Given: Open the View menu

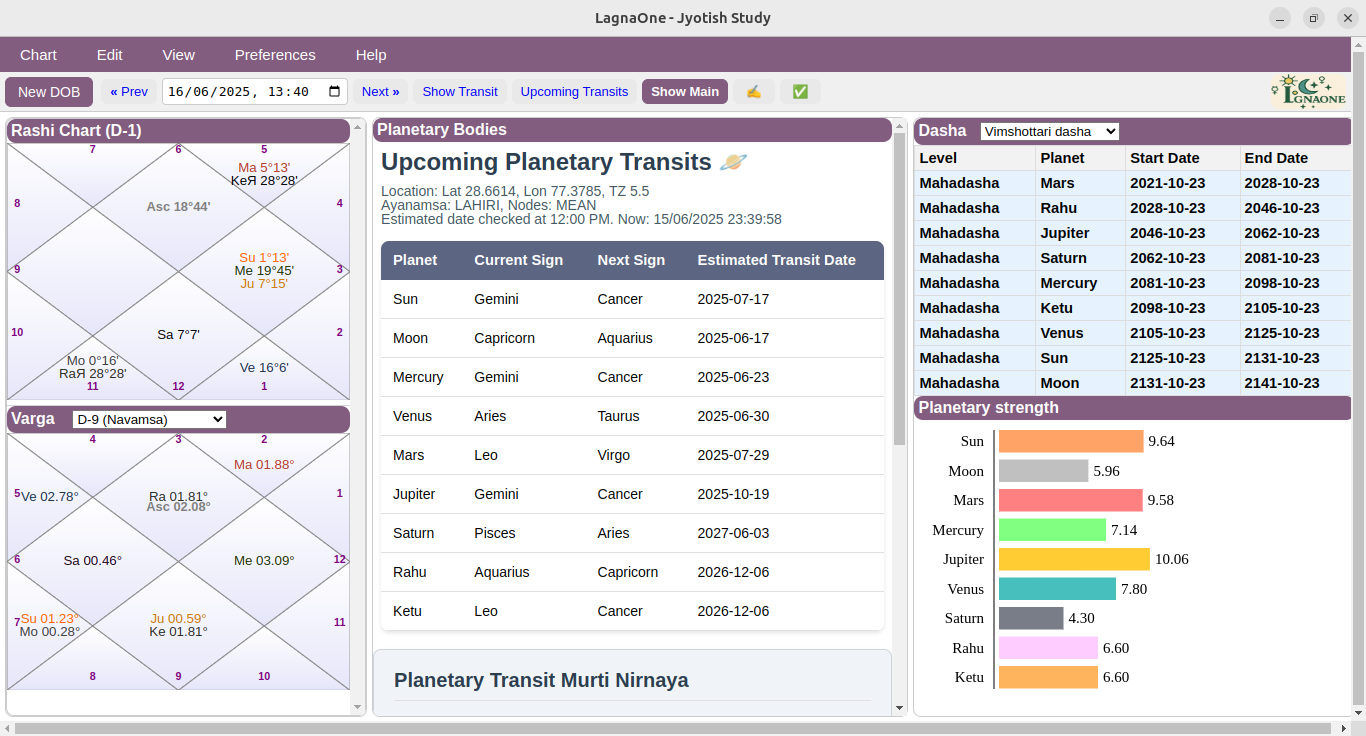Looking at the screenshot, I should (179, 55).
